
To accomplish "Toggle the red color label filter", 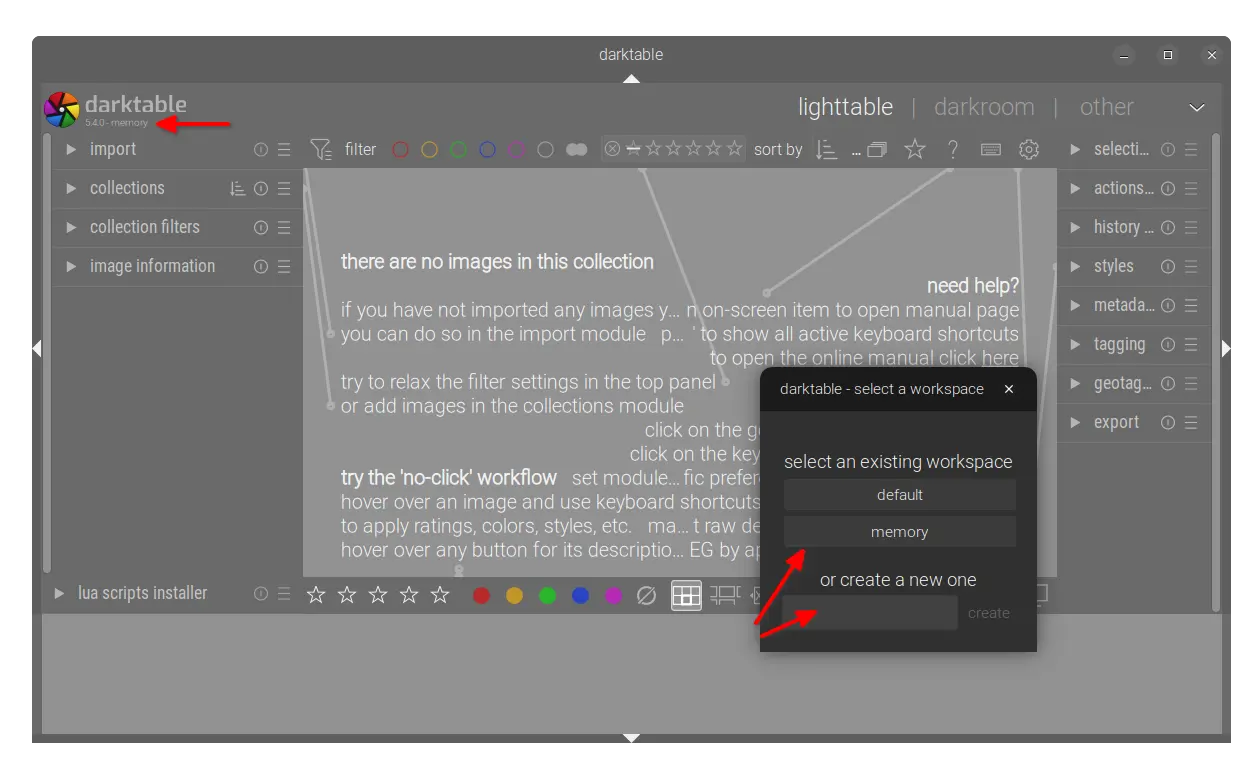I will [400, 150].
